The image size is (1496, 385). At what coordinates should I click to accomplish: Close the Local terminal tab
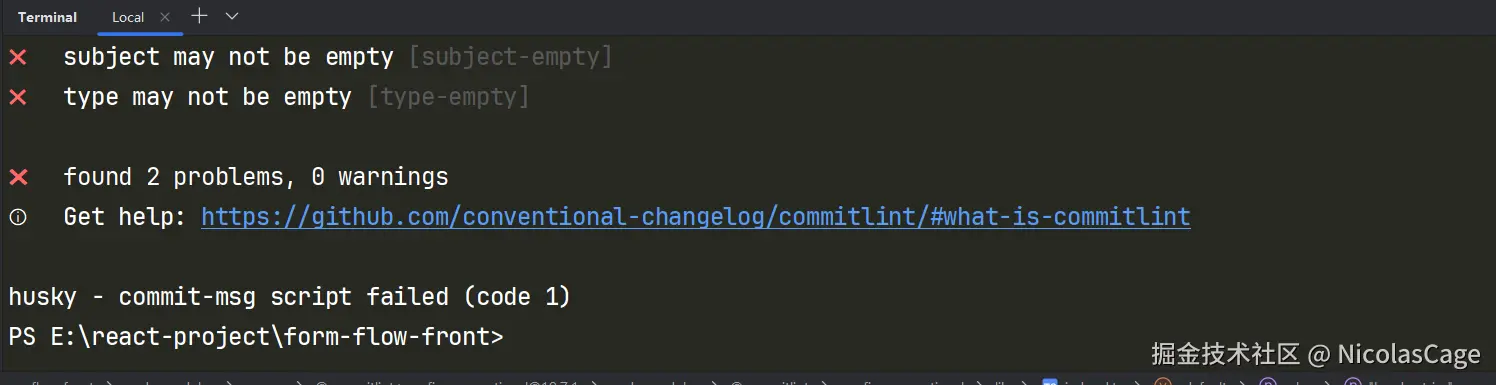point(165,17)
